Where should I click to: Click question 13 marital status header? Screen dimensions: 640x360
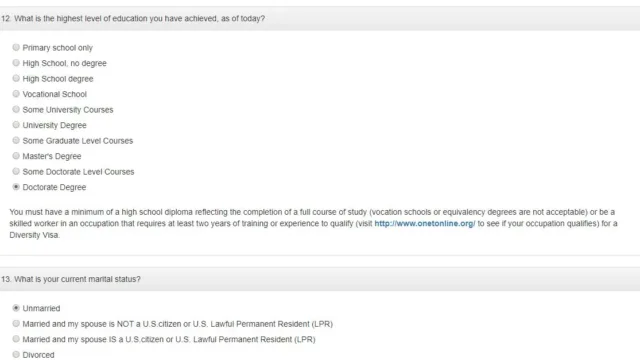[320, 279]
